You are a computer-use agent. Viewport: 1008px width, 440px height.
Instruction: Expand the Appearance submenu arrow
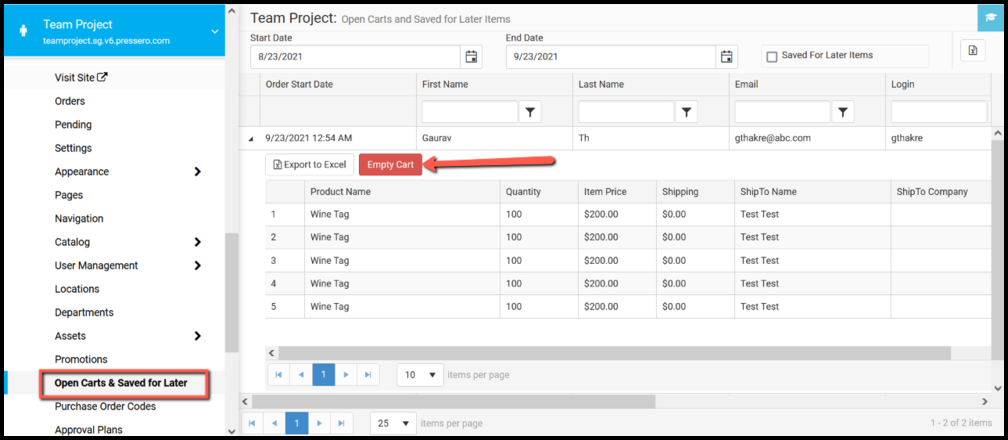click(x=197, y=172)
